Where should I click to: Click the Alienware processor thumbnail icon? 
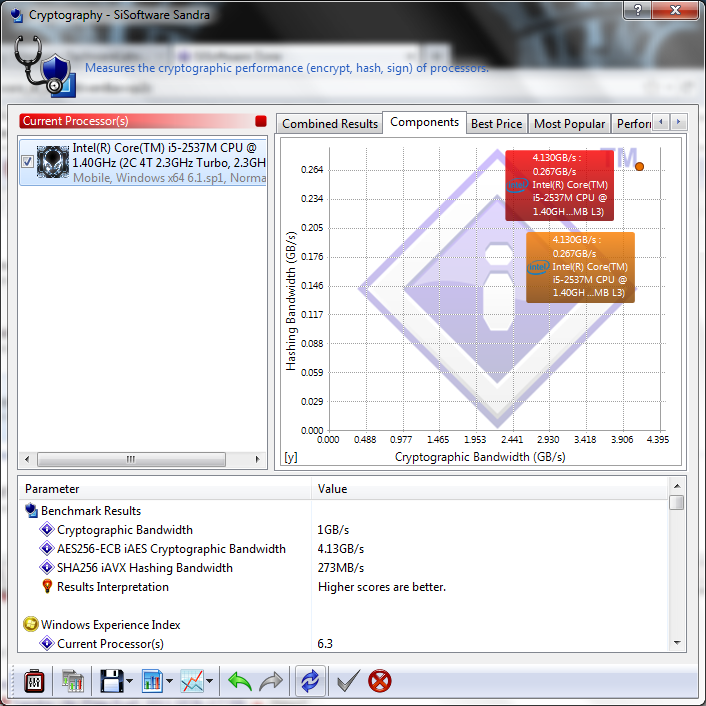tap(53, 162)
